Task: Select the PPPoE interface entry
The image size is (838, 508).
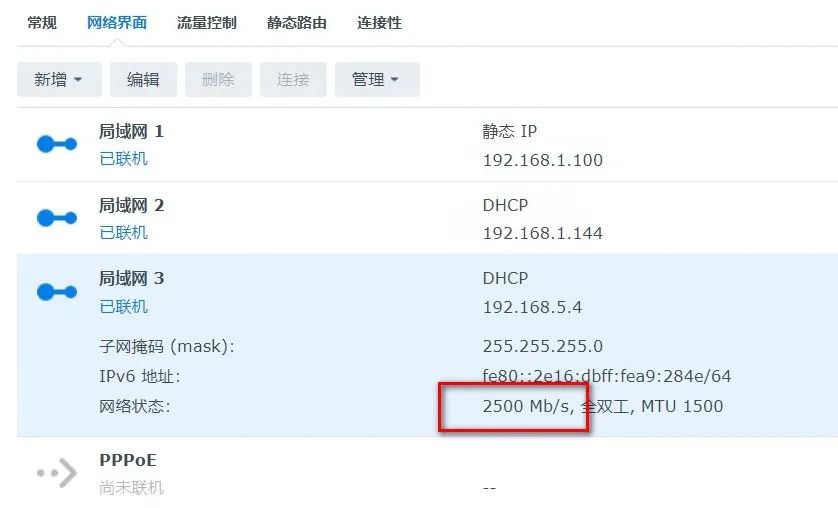Action: pos(428,472)
